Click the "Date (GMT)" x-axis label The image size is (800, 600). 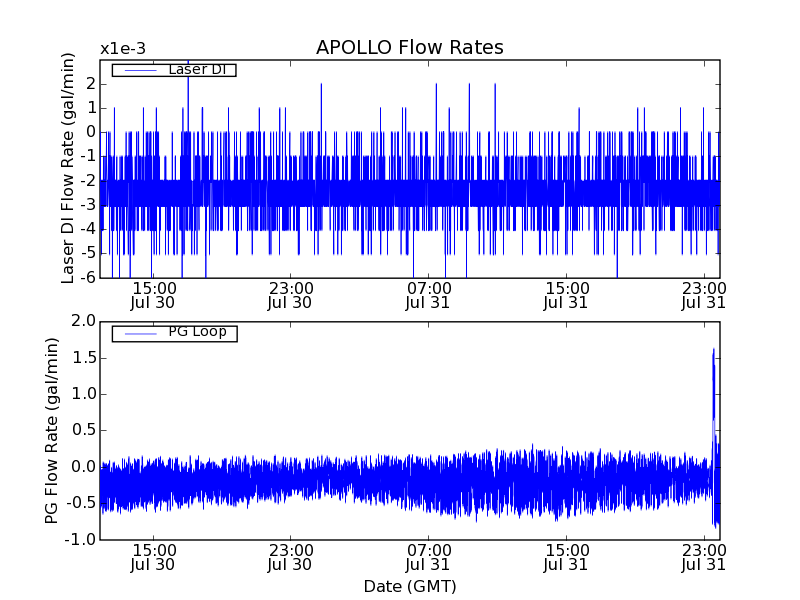tap(410, 586)
